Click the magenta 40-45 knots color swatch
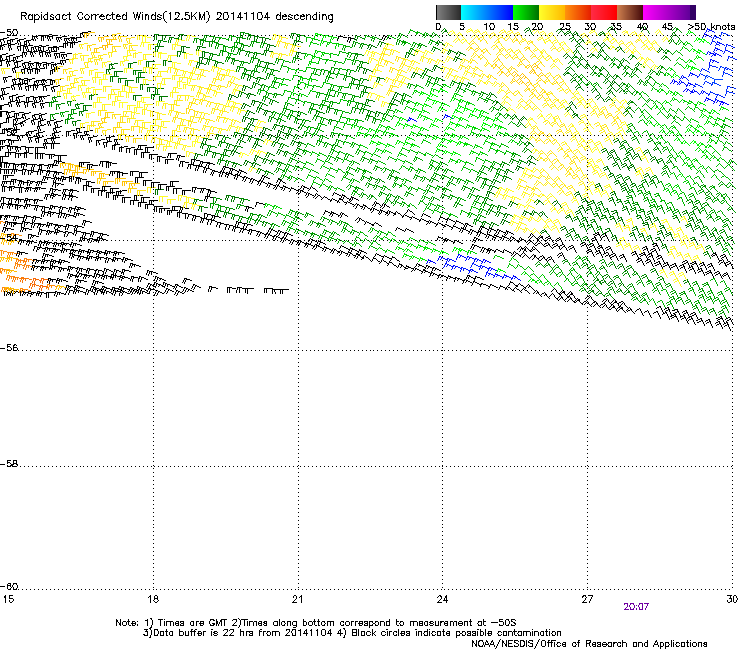 tap(656, 12)
